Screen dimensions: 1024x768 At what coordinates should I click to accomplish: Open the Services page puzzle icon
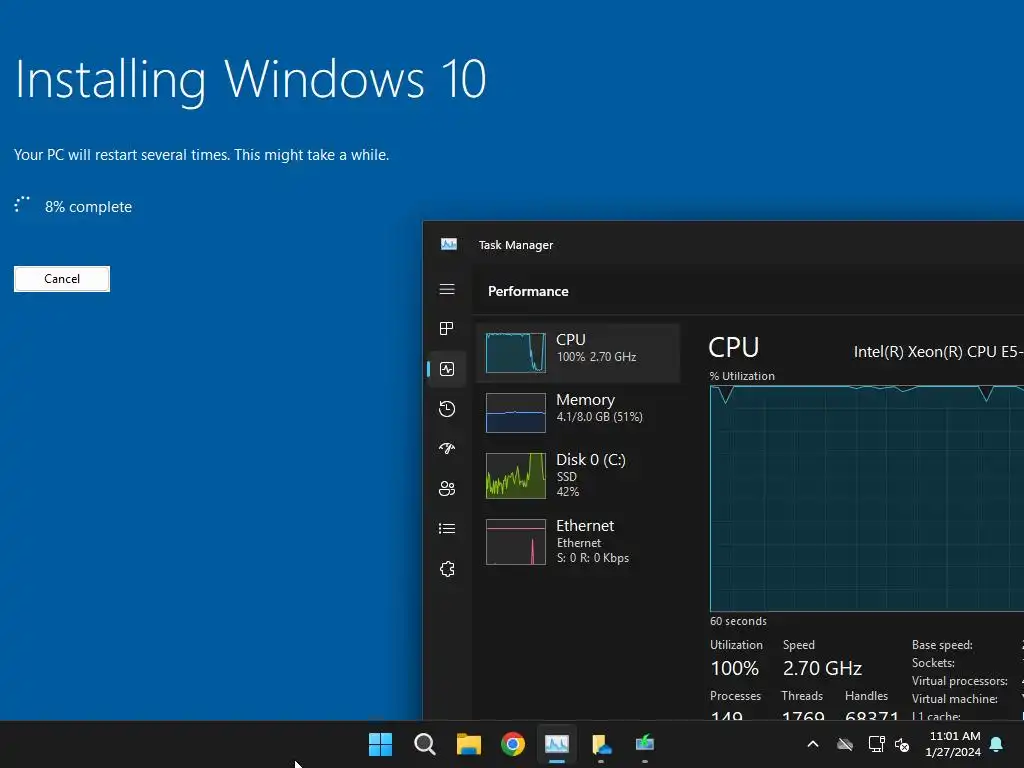pos(447,569)
